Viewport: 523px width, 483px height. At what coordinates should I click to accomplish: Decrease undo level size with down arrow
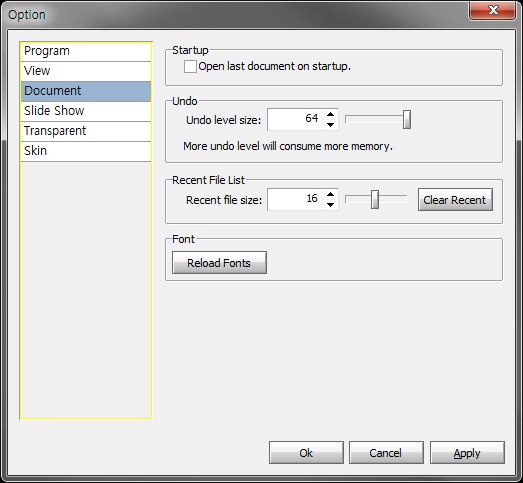pos(330,125)
